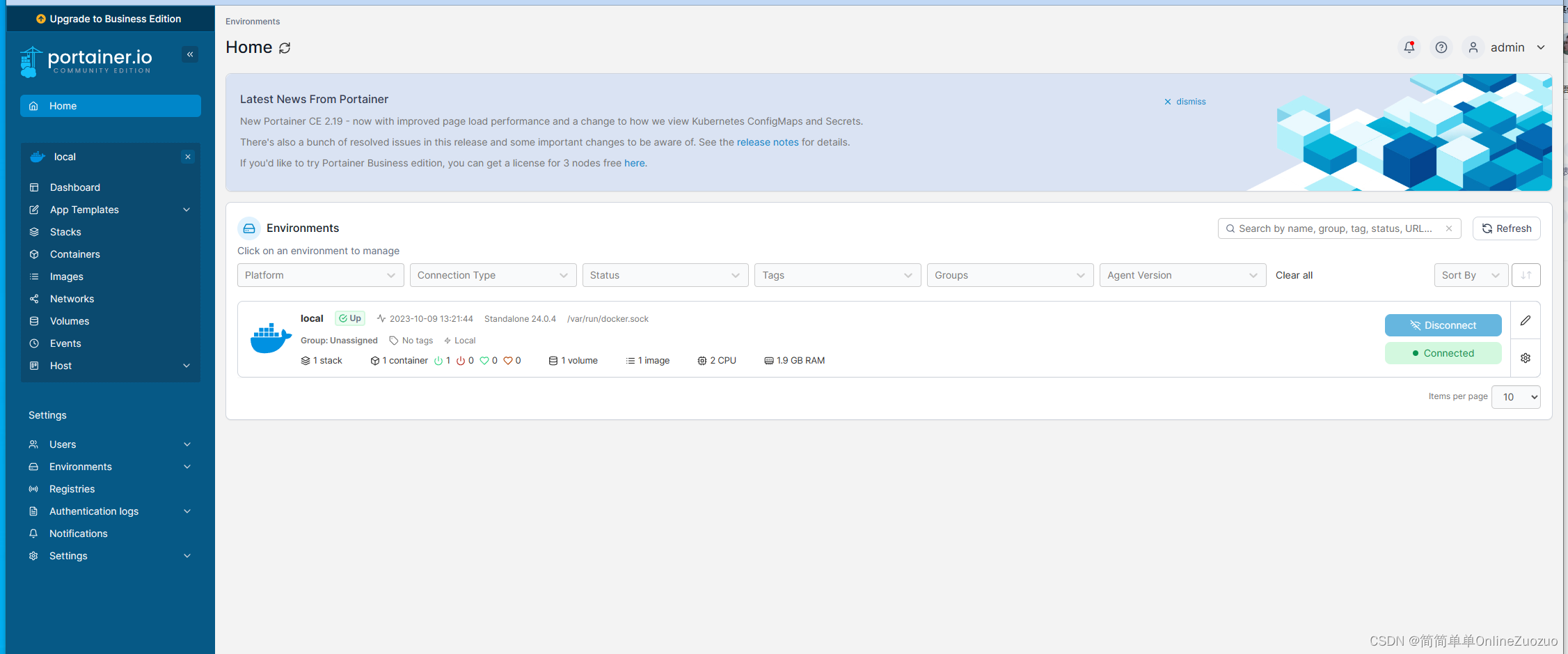1568x654 pixels.
Task: Click the Environments section header icon
Action: [249, 228]
